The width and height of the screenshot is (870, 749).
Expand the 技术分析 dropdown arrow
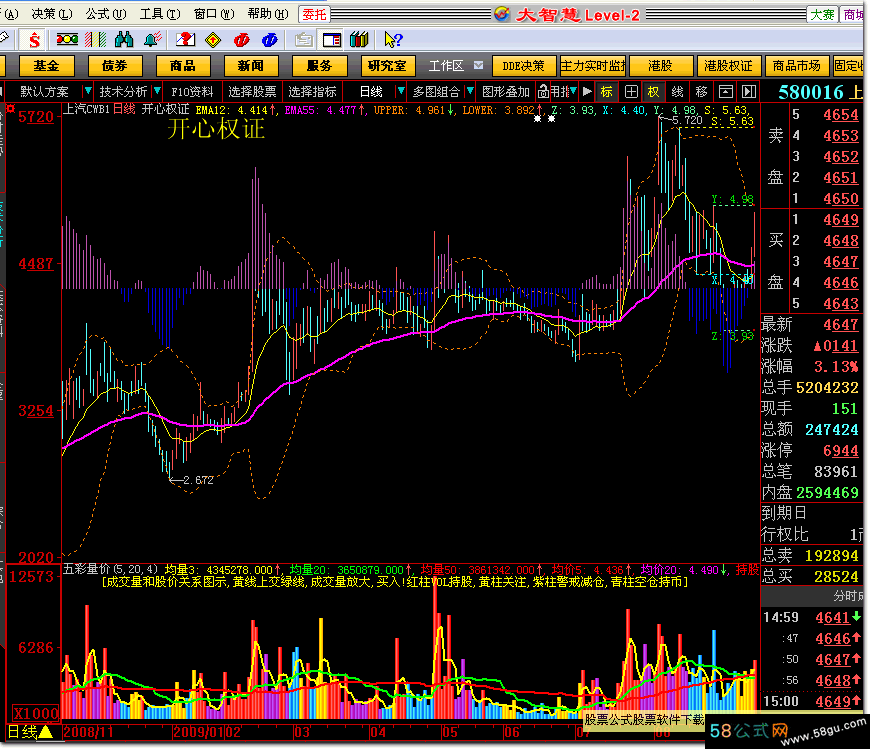[157, 91]
